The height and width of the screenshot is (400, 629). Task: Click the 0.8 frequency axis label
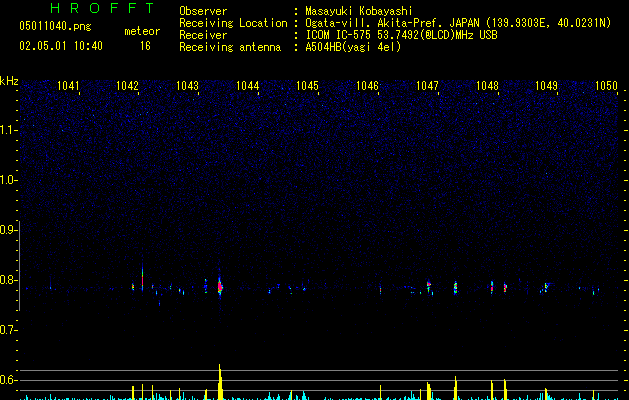coord(9,280)
